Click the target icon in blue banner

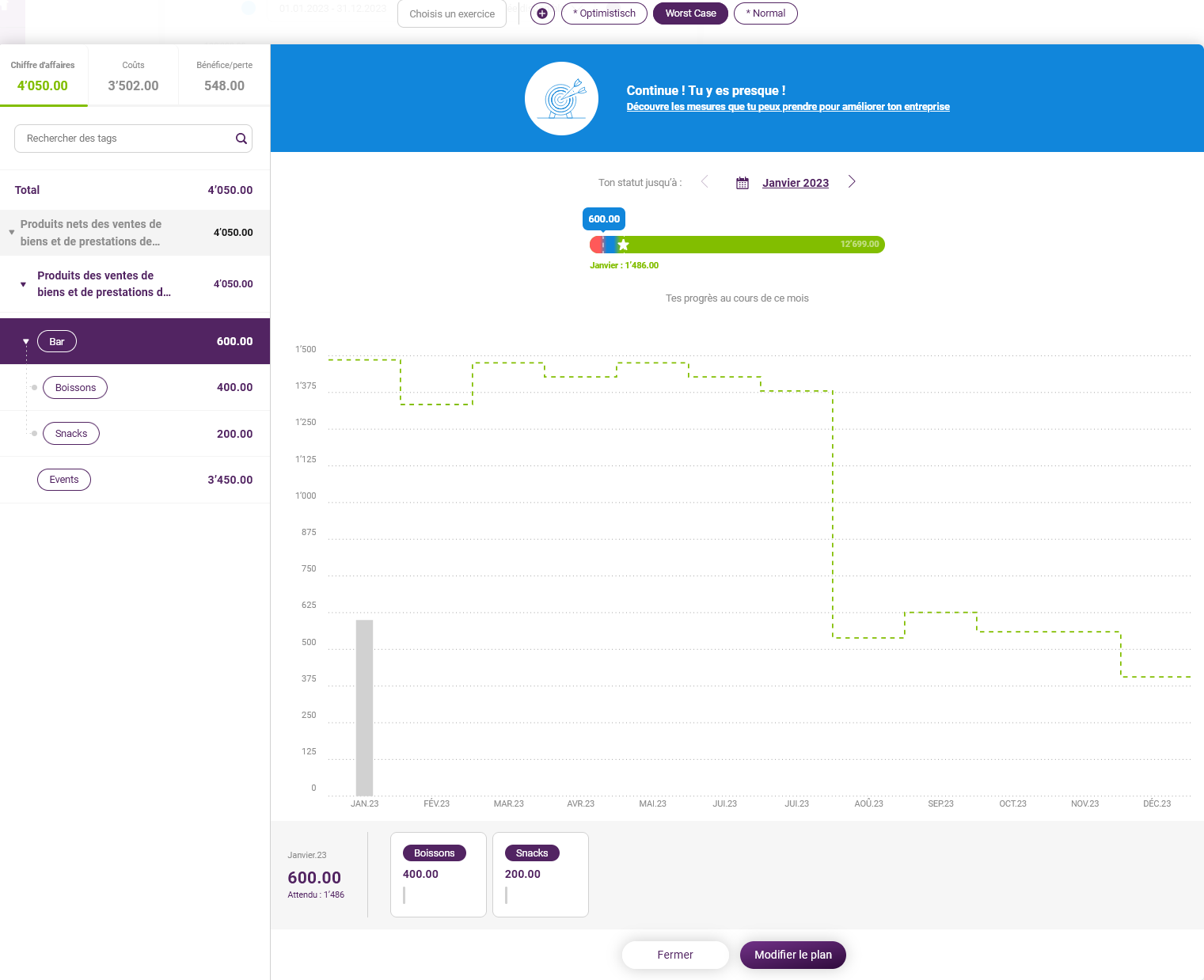[x=562, y=99]
